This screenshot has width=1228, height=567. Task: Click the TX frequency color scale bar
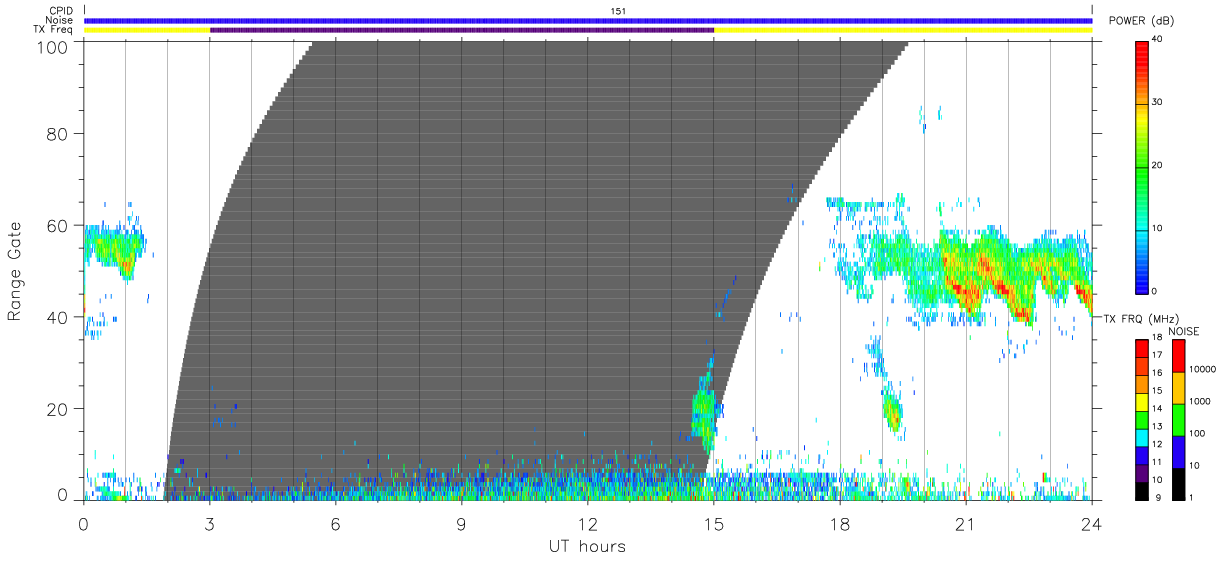click(1142, 419)
